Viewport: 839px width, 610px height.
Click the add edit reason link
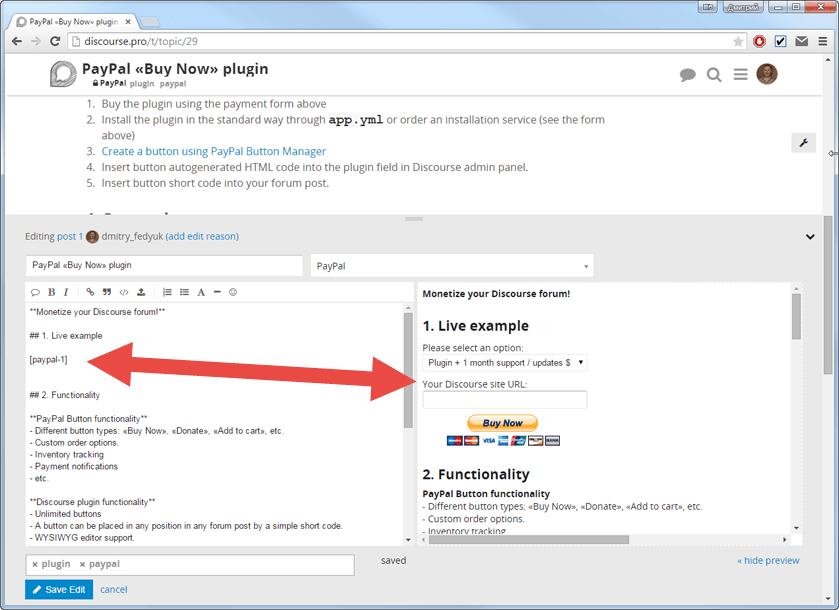click(x=202, y=237)
